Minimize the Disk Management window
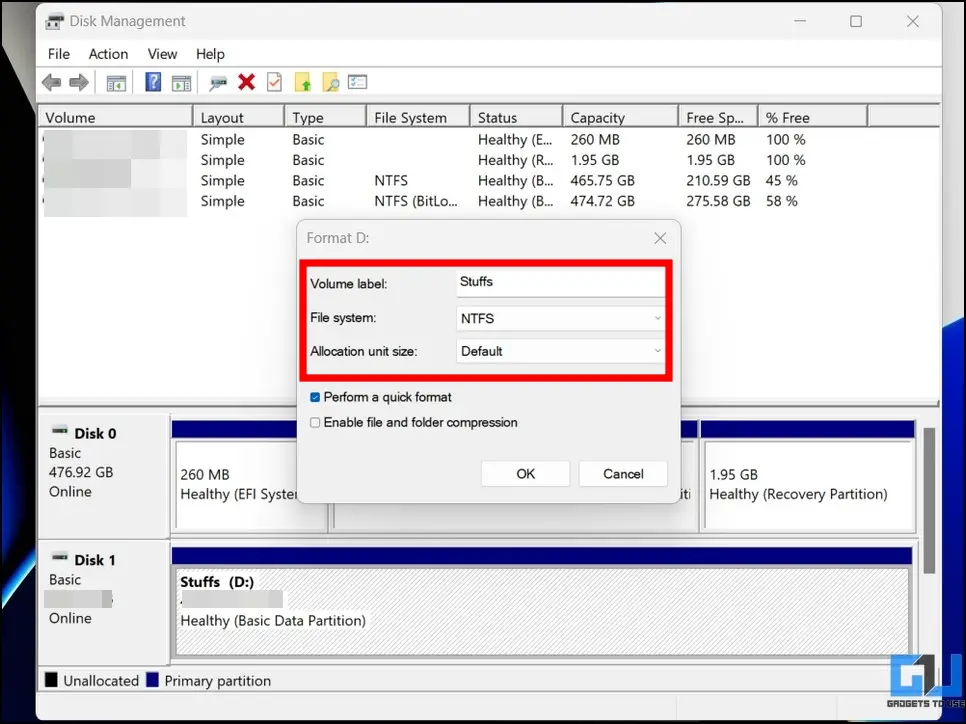The height and width of the screenshot is (724, 966). click(800, 22)
